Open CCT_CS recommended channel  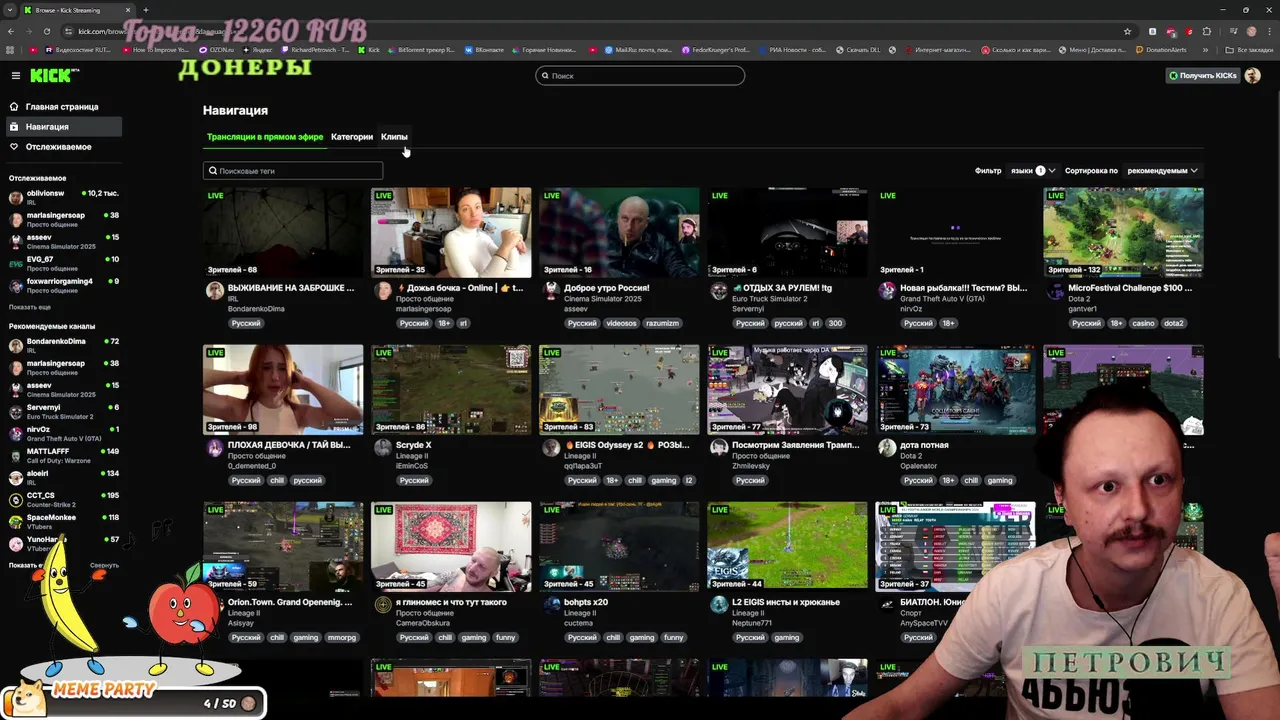pos(63,499)
